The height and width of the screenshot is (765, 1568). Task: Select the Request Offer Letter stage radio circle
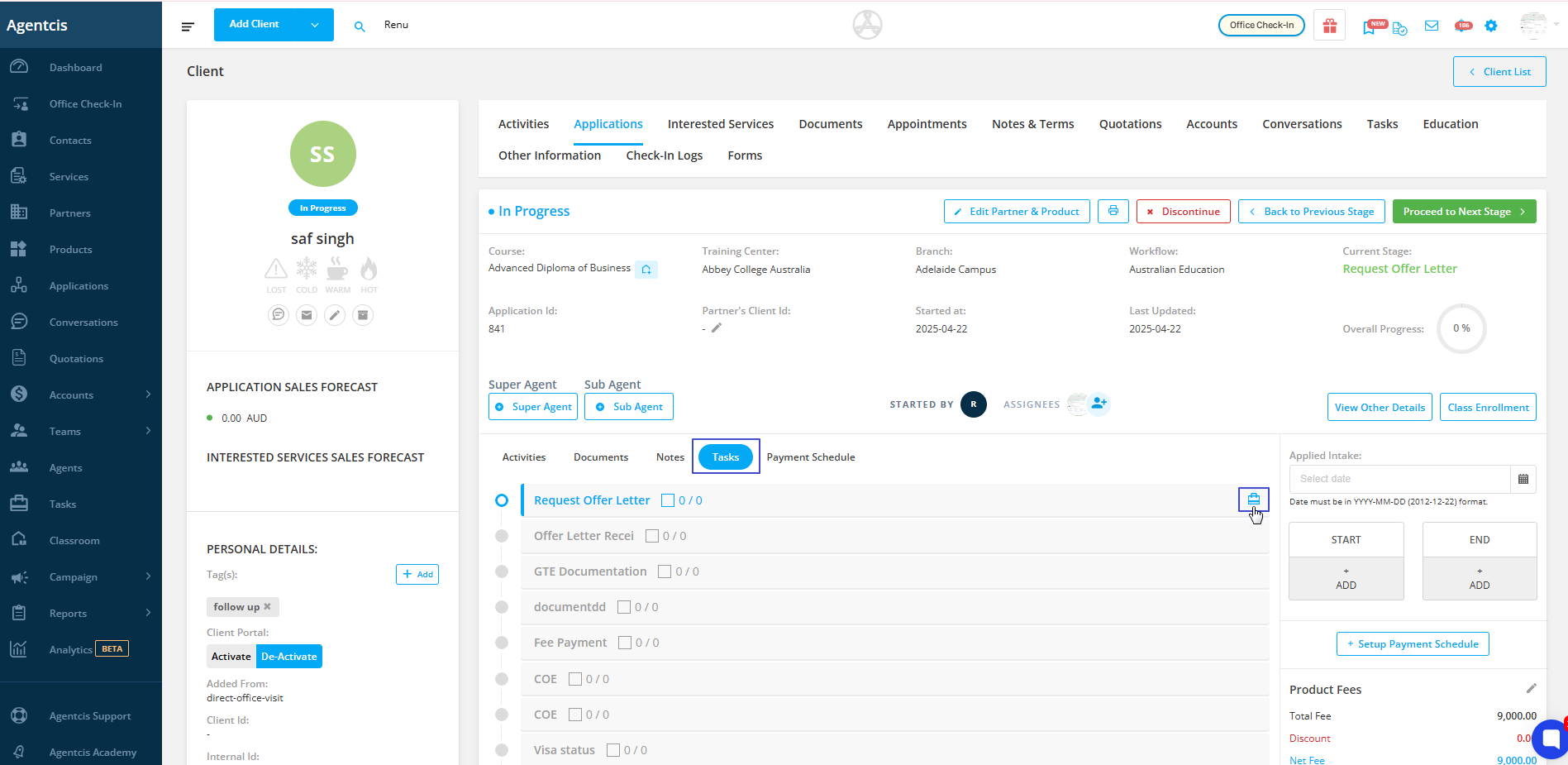[502, 500]
